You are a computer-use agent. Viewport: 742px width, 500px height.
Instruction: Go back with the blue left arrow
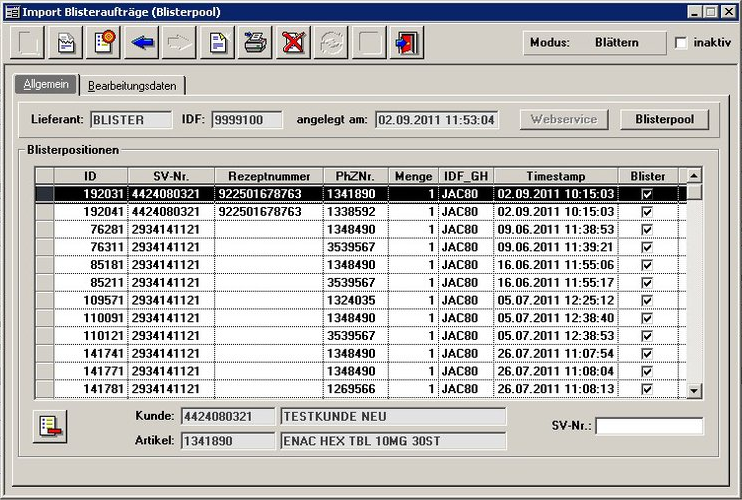coord(143,44)
